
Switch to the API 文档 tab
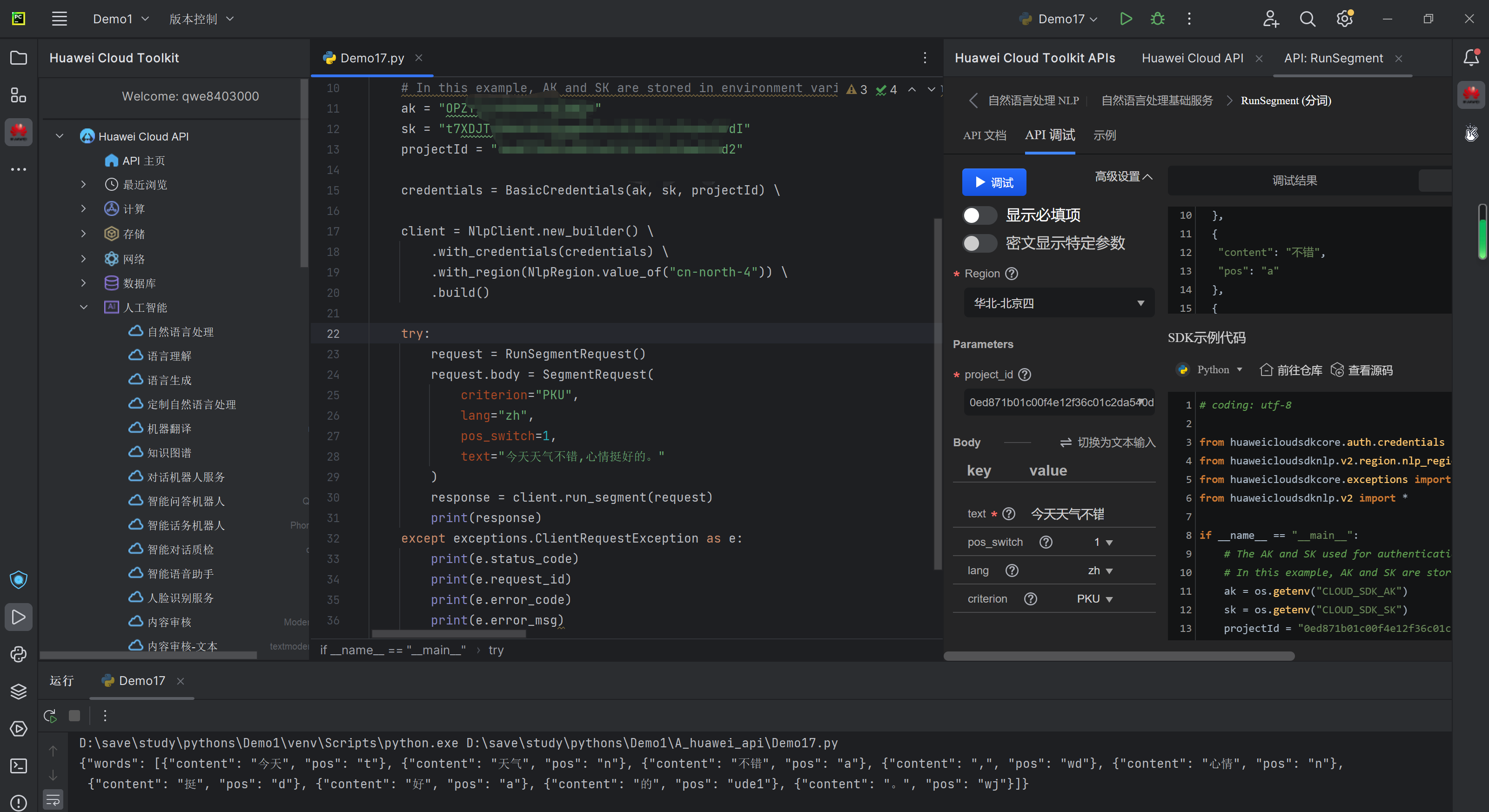(x=985, y=135)
